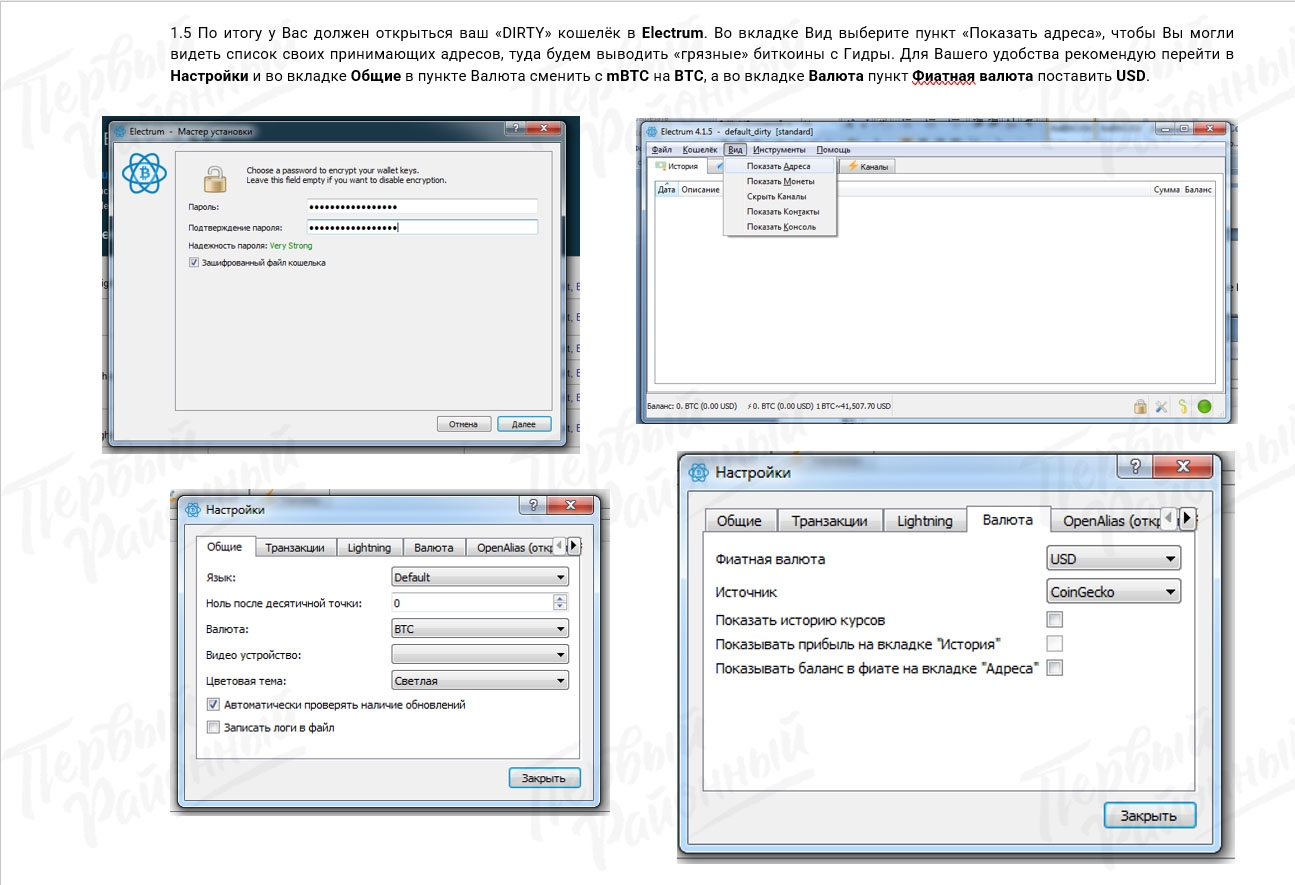The width and height of the screenshot is (1295, 885).
Task: Open the Фиатная валюта dropdown showing USD
Action: click(1114, 559)
